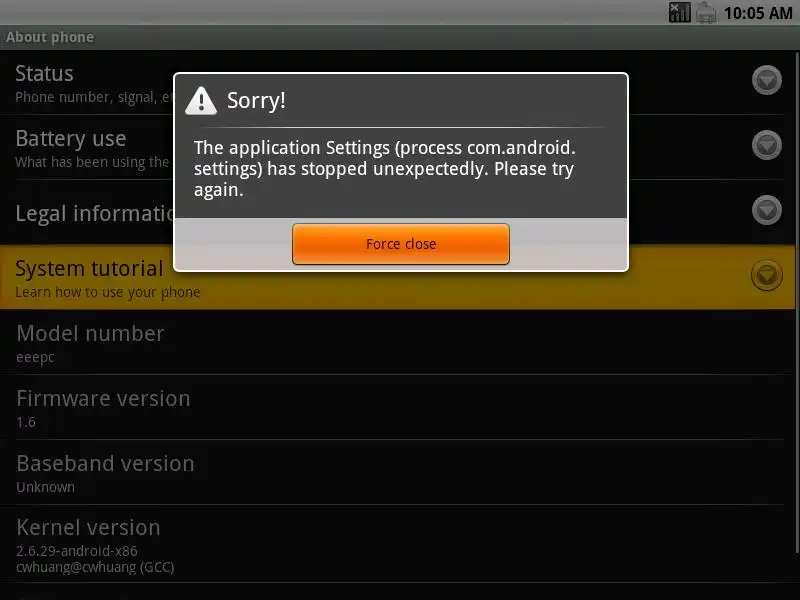Tap the battery status bar icon
Screen dimensions: 800x600
point(706,12)
